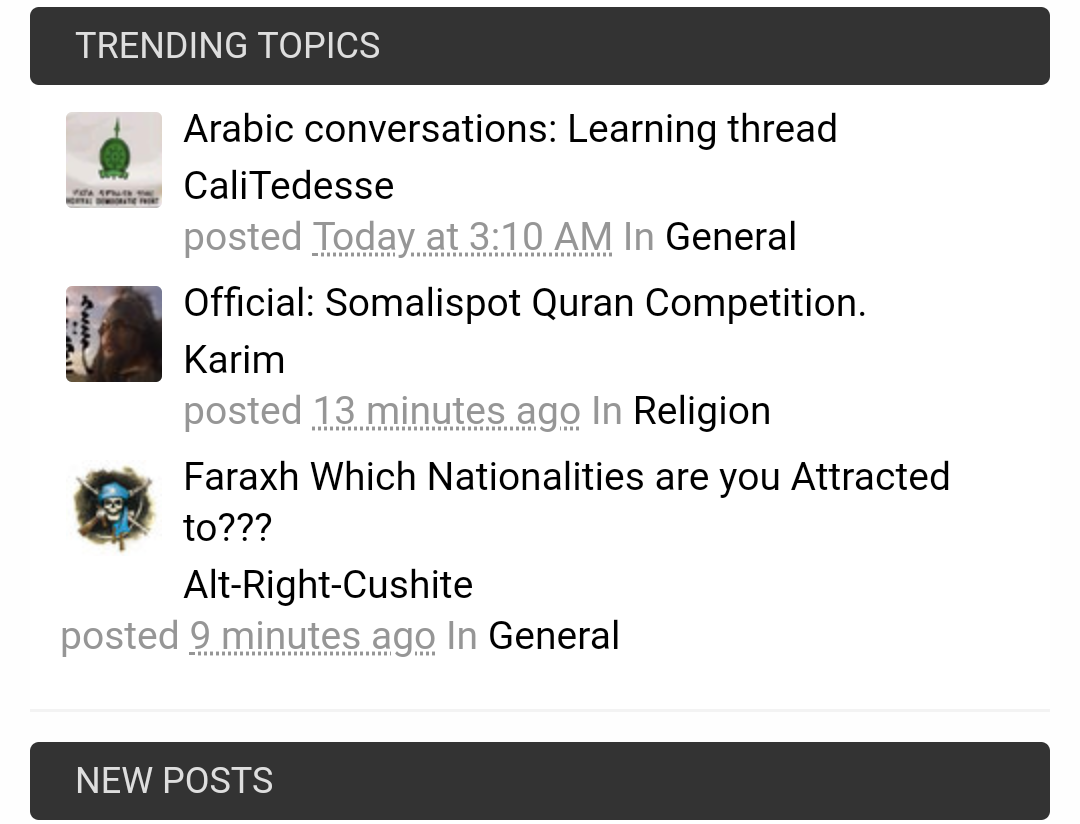Open CaliTedesse's green emblem avatar
The image size is (1080, 824).
(x=114, y=160)
